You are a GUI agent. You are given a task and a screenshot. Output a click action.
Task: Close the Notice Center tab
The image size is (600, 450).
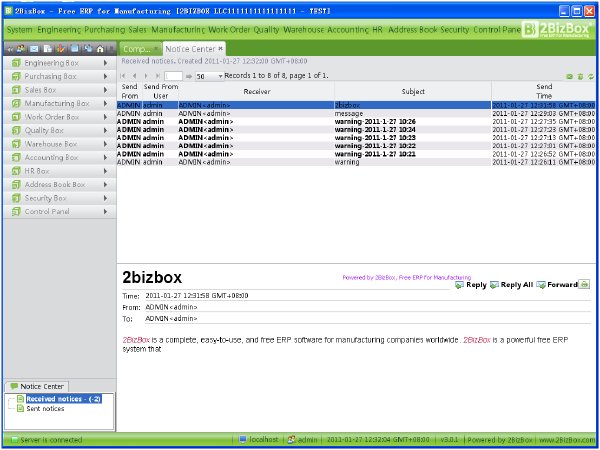(220, 49)
